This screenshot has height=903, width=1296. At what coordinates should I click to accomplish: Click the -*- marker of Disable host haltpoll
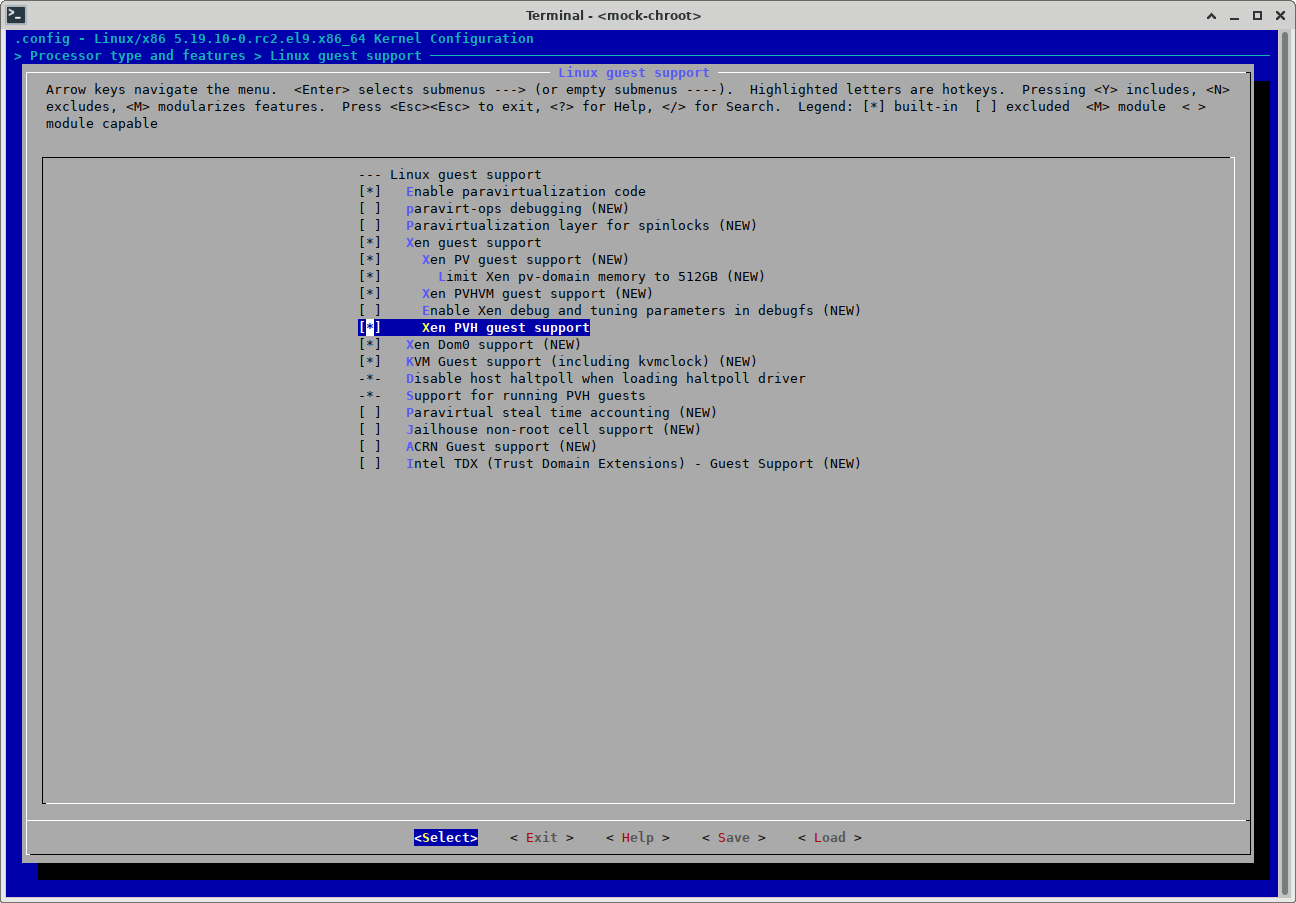[370, 378]
